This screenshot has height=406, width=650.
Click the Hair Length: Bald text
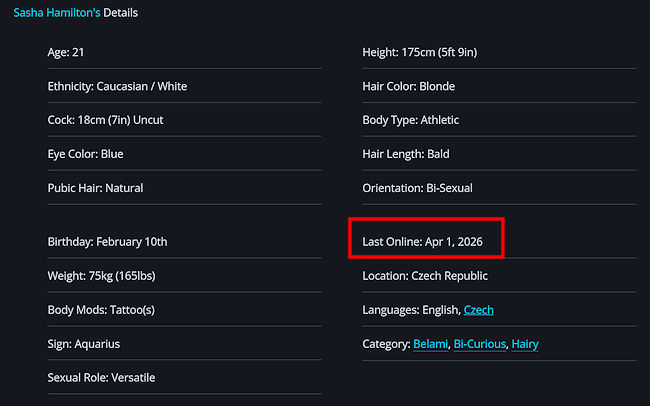(x=406, y=154)
